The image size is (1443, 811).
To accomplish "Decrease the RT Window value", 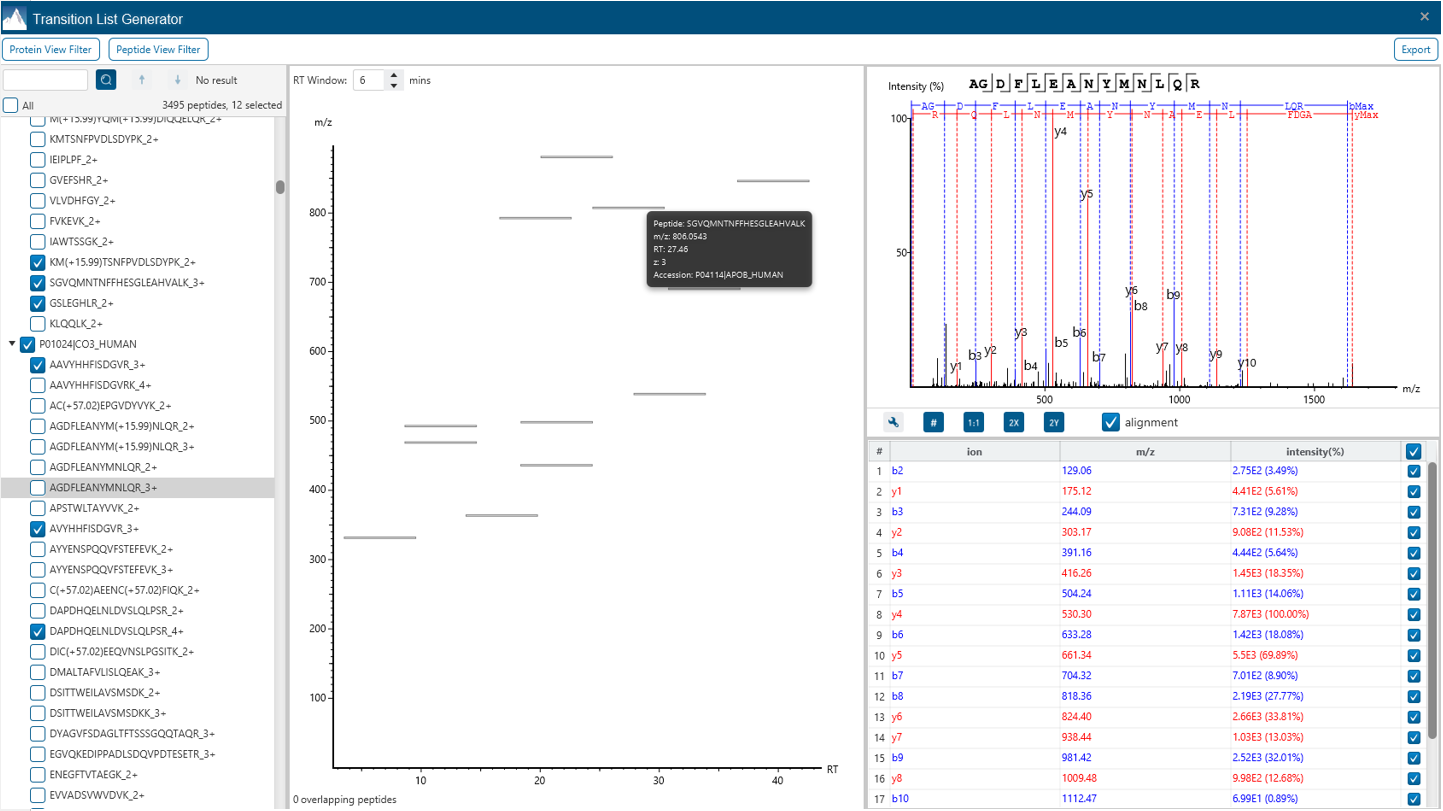I will click(394, 85).
